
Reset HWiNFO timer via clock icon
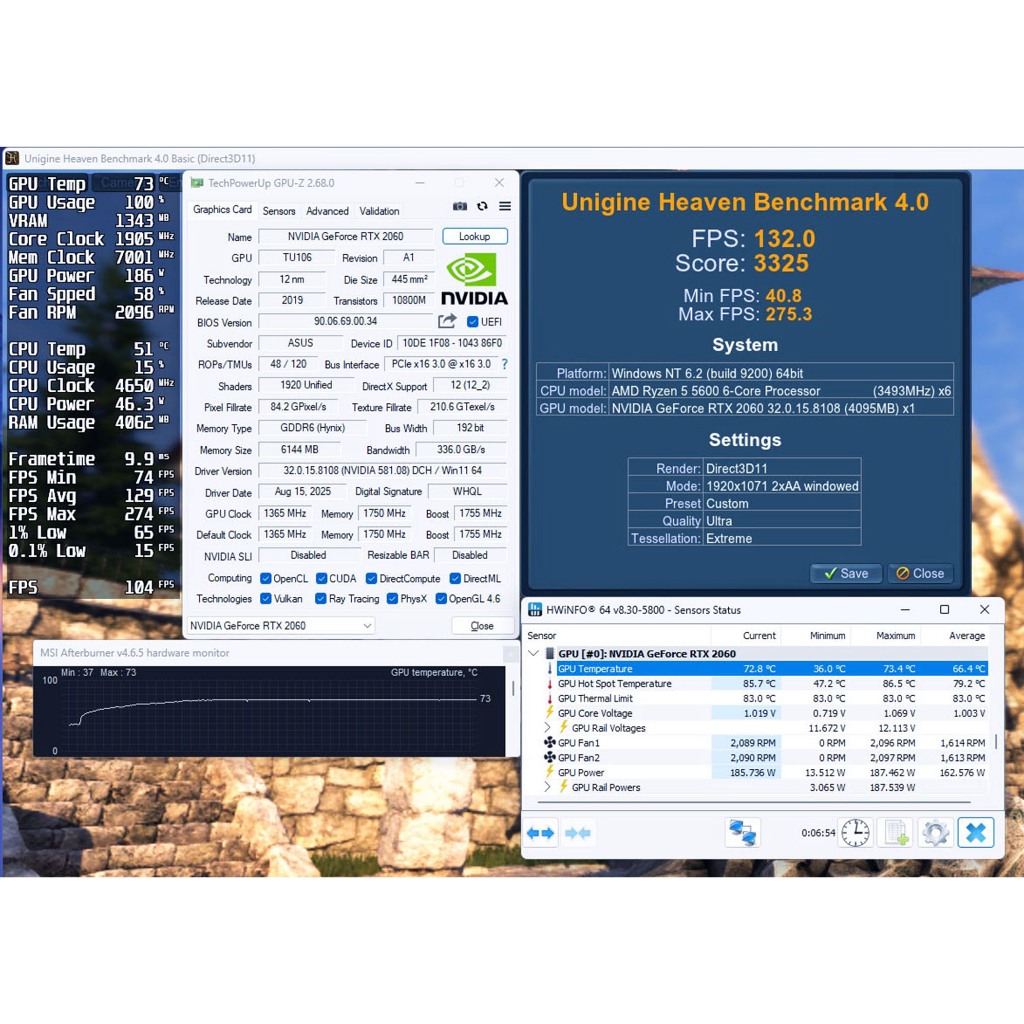pyautogui.click(x=855, y=833)
